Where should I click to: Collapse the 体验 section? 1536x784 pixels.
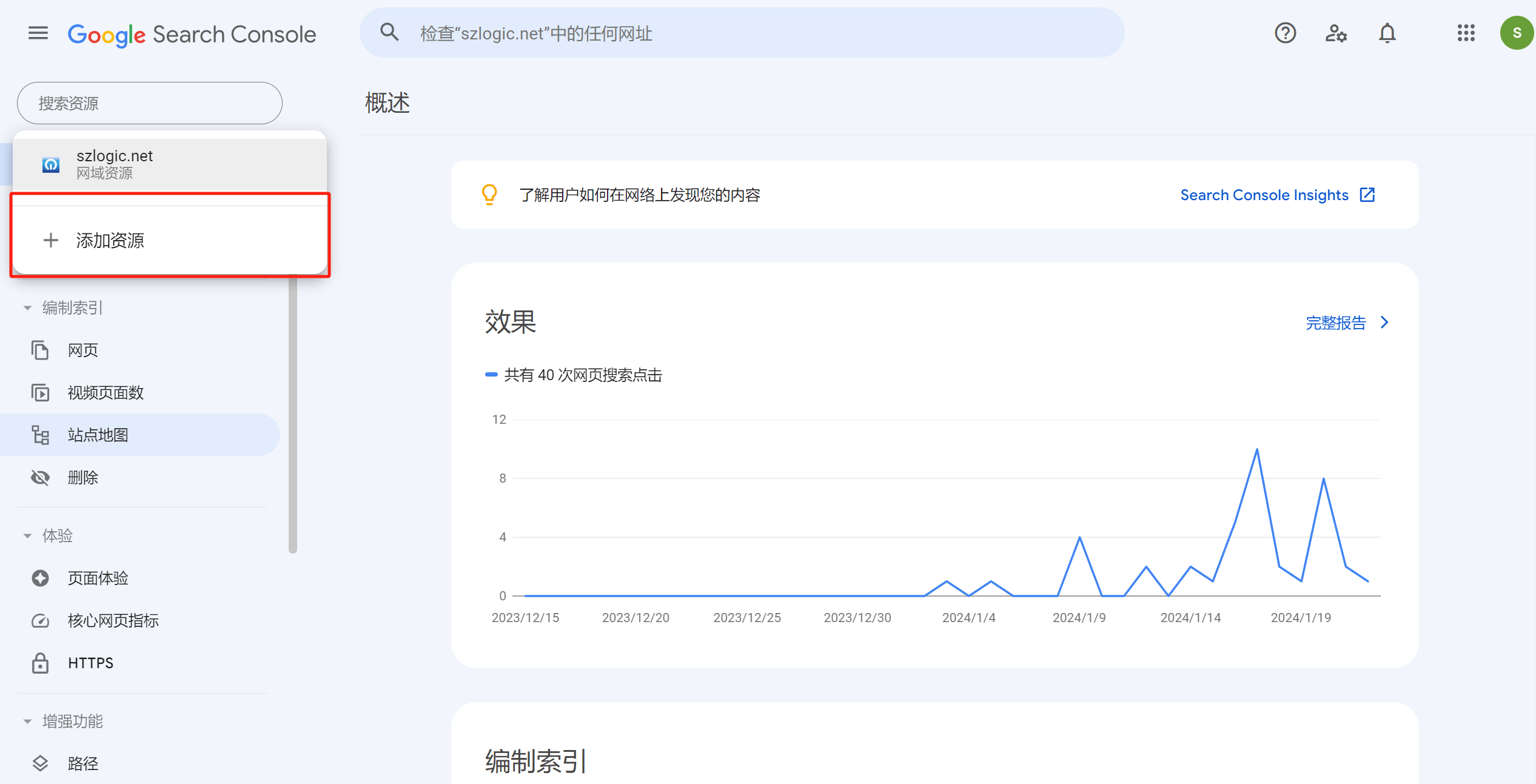(x=27, y=535)
